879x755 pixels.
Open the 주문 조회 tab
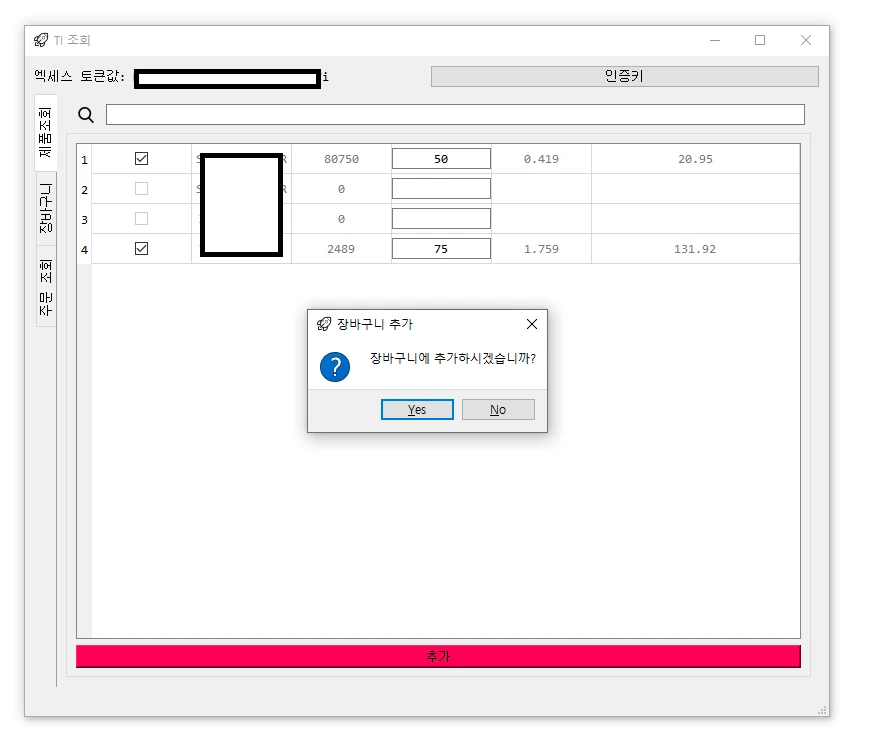pos(42,292)
